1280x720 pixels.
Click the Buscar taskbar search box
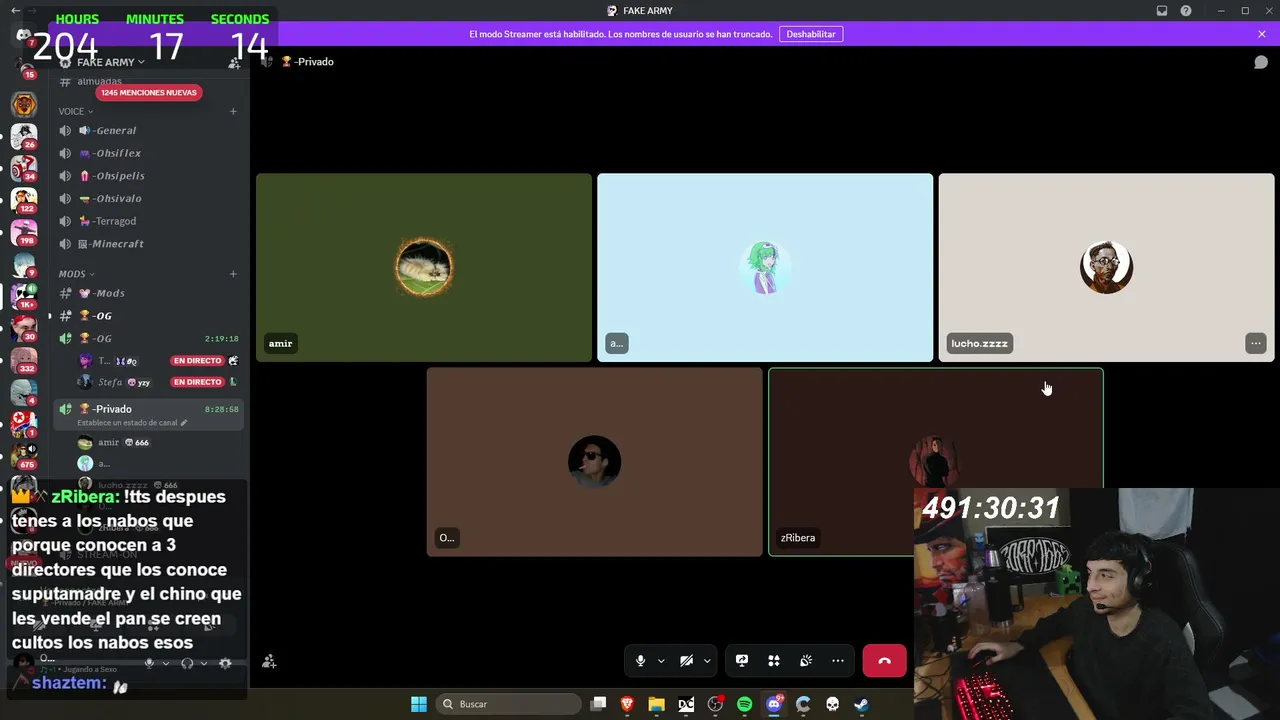coord(509,704)
